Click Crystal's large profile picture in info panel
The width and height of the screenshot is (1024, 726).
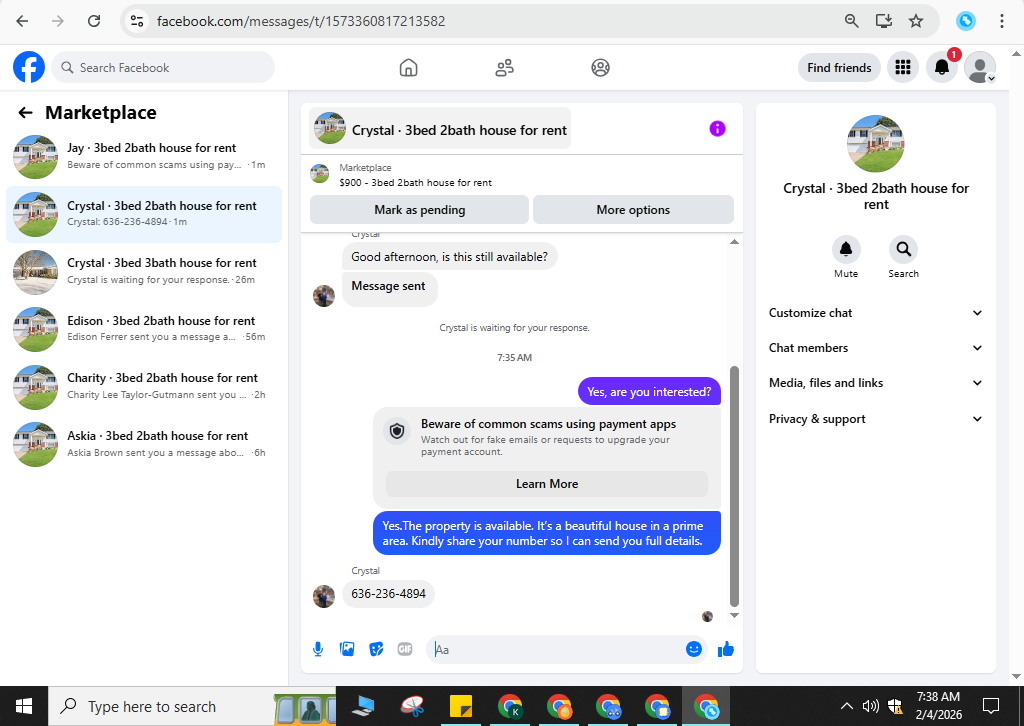[875, 144]
